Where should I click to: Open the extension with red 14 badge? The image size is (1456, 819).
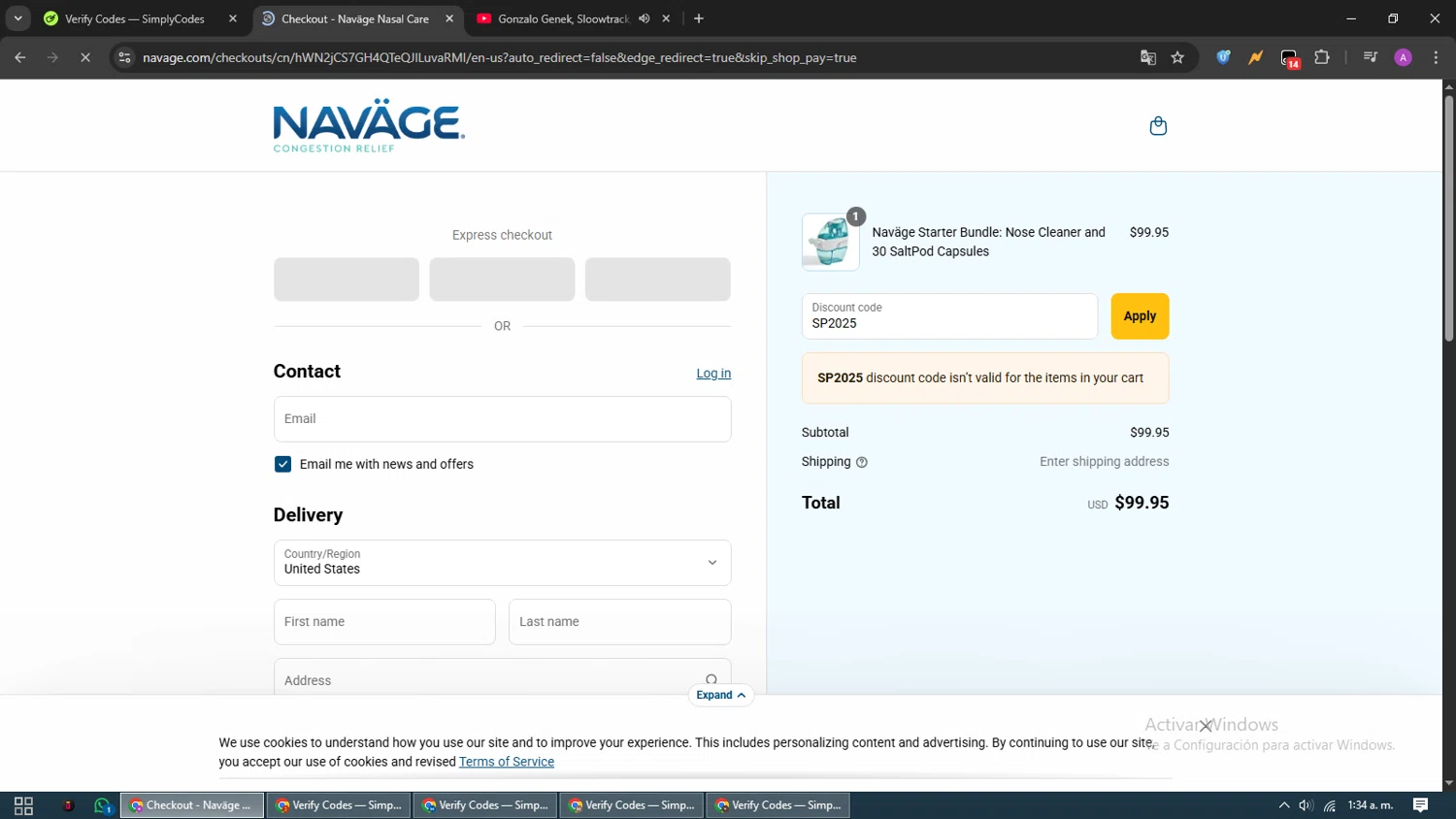coord(1289,59)
